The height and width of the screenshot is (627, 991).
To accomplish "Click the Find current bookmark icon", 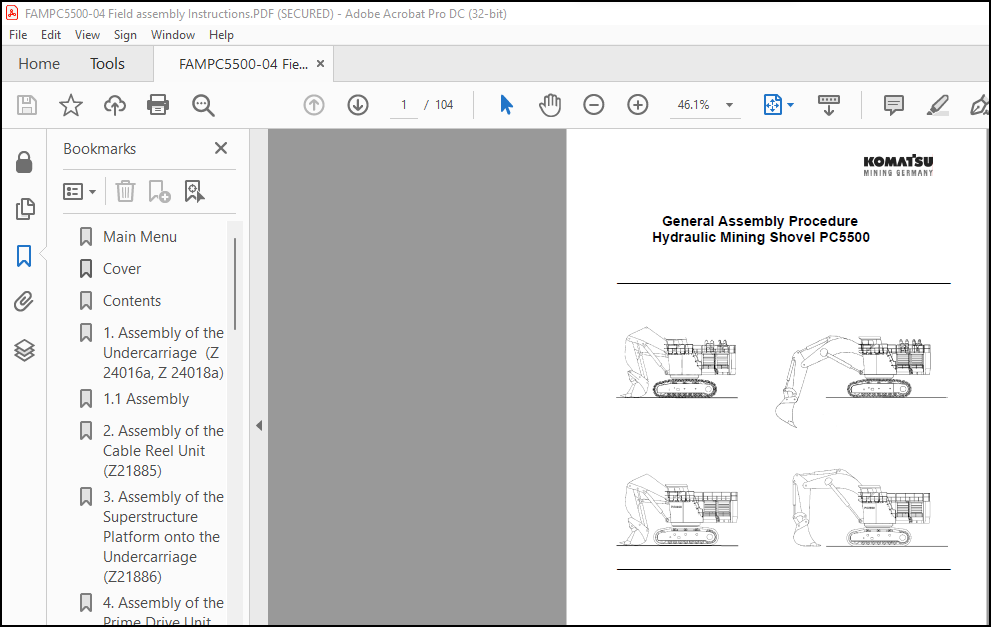I will (x=194, y=191).
